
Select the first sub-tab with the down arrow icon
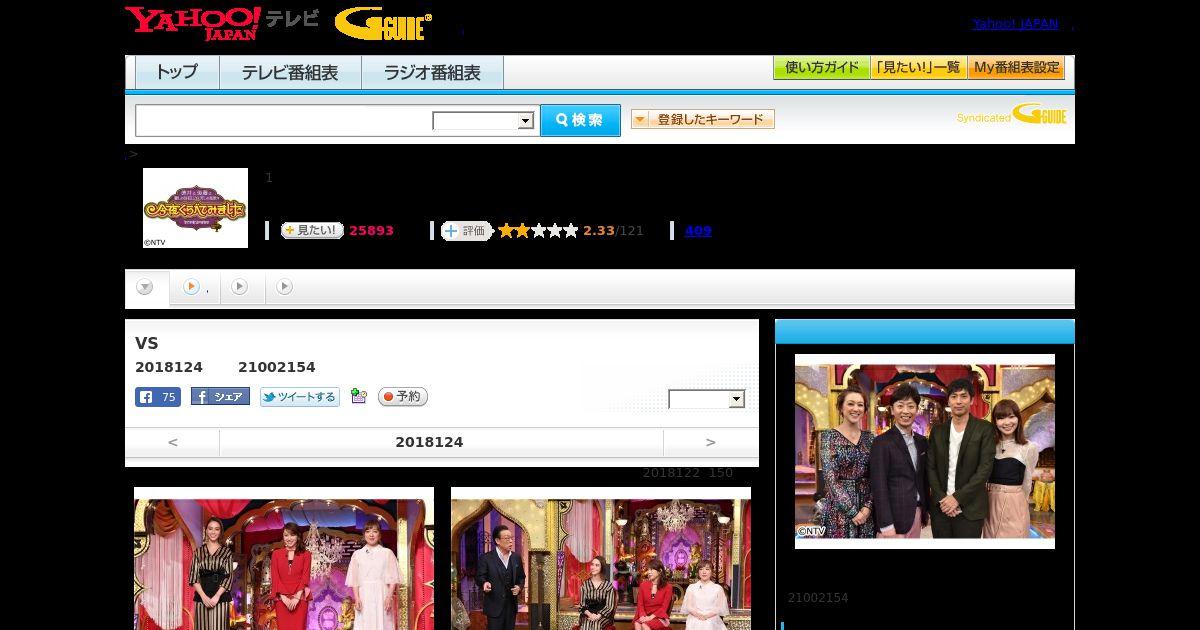(146, 288)
